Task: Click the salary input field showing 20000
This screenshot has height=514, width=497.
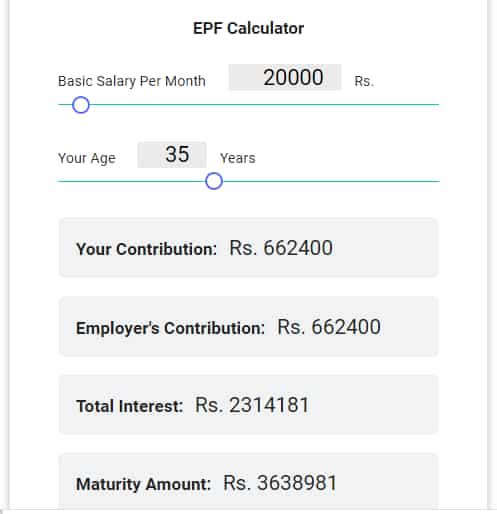Action: pos(285,77)
